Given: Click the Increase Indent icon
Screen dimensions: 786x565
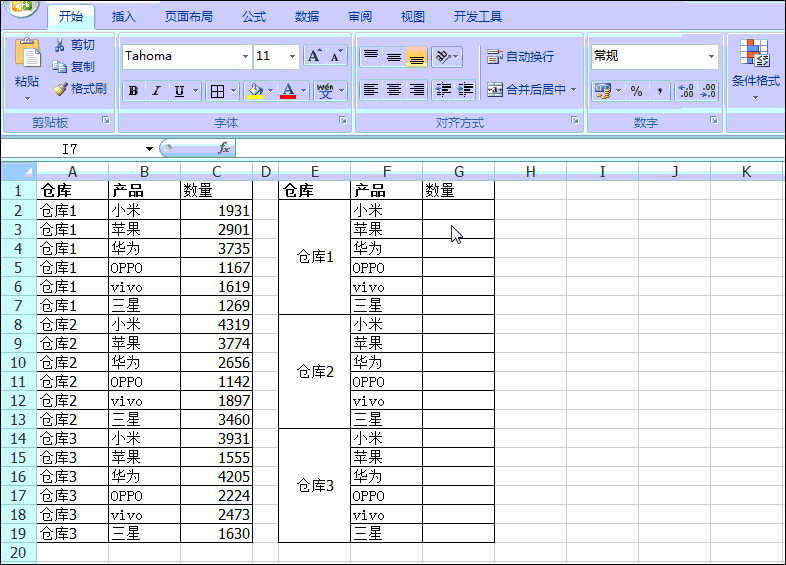Looking at the screenshot, I should click(x=465, y=90).
